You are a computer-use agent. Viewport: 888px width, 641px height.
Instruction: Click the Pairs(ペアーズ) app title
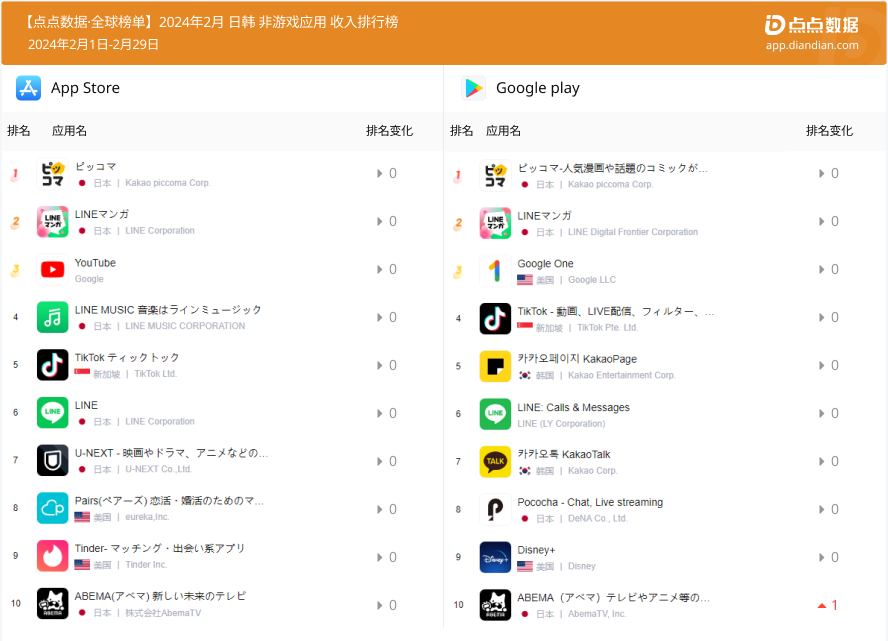[169, 501]
